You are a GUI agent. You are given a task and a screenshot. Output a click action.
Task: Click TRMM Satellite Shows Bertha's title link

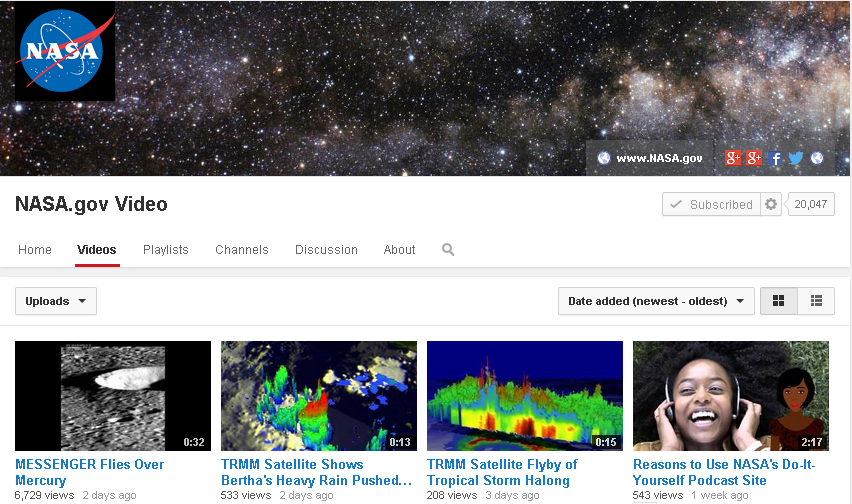pos(316,472)
